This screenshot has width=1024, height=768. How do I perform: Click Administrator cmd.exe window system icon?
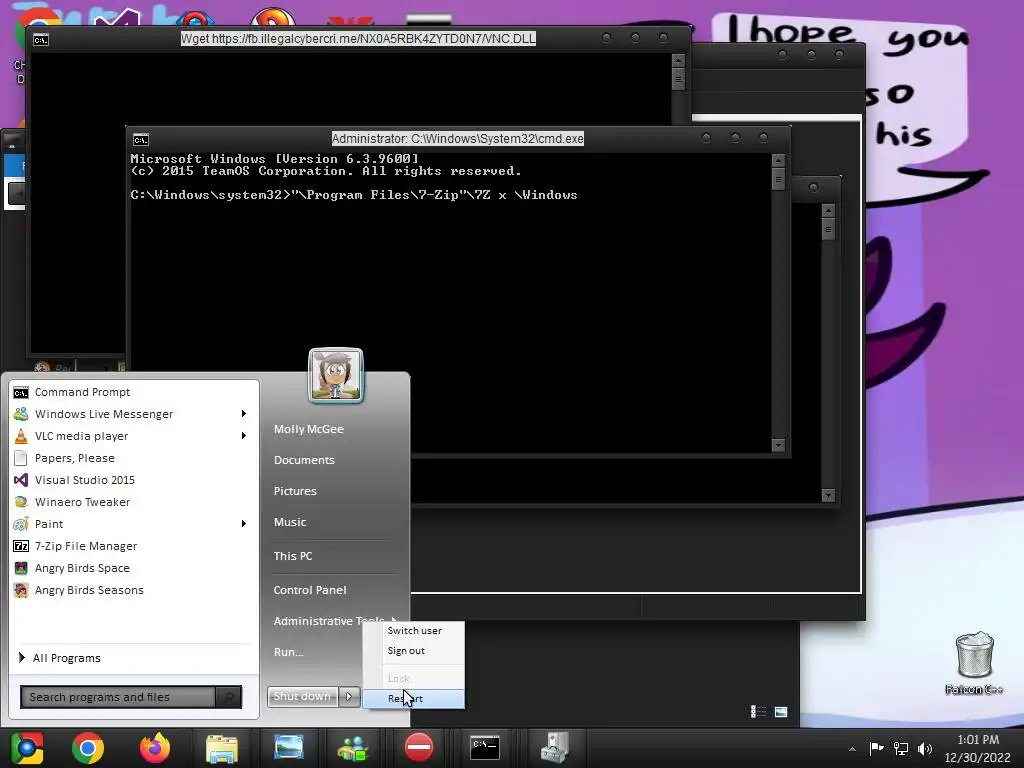140,139
